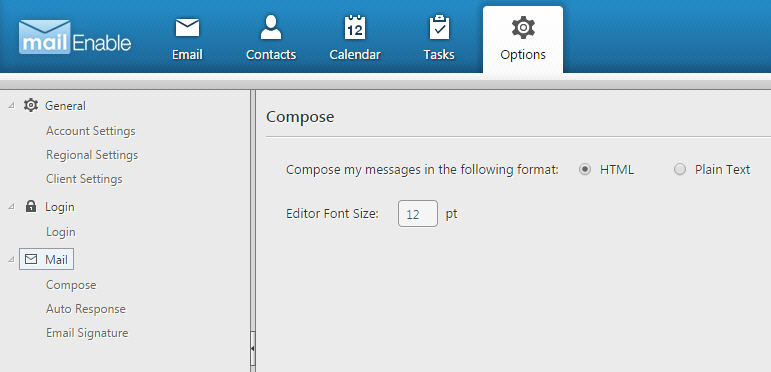Collapse the General tree section
The width and height of the screenshot is (771, 372).
[12, 106]
